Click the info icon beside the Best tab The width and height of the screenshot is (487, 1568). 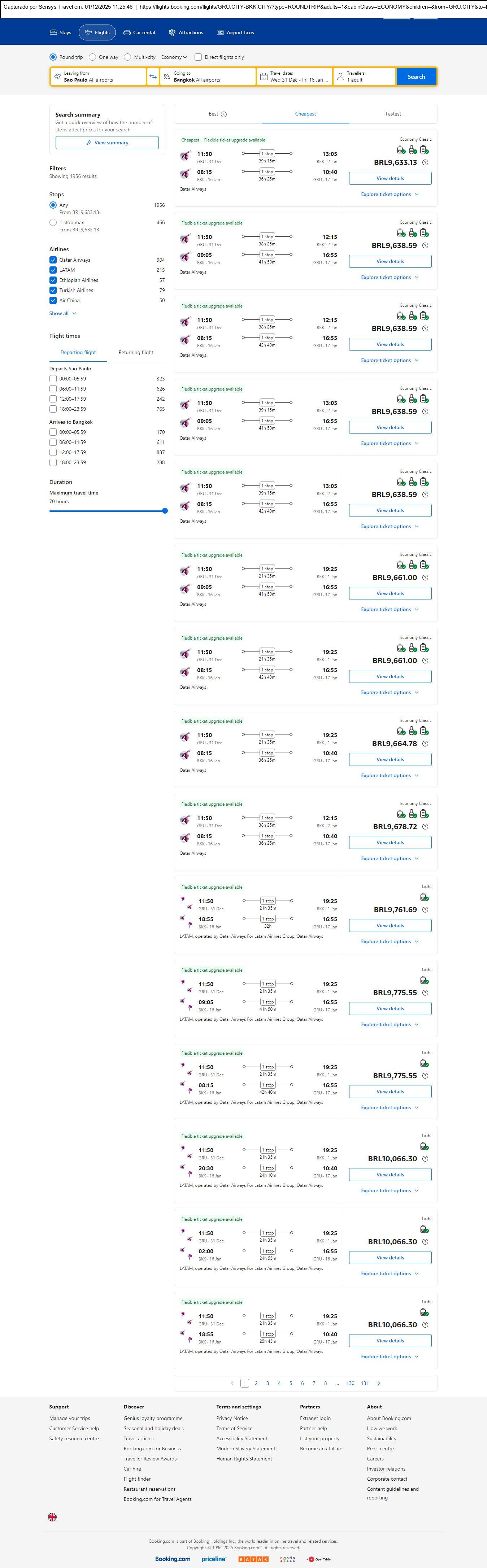point(224,114)
